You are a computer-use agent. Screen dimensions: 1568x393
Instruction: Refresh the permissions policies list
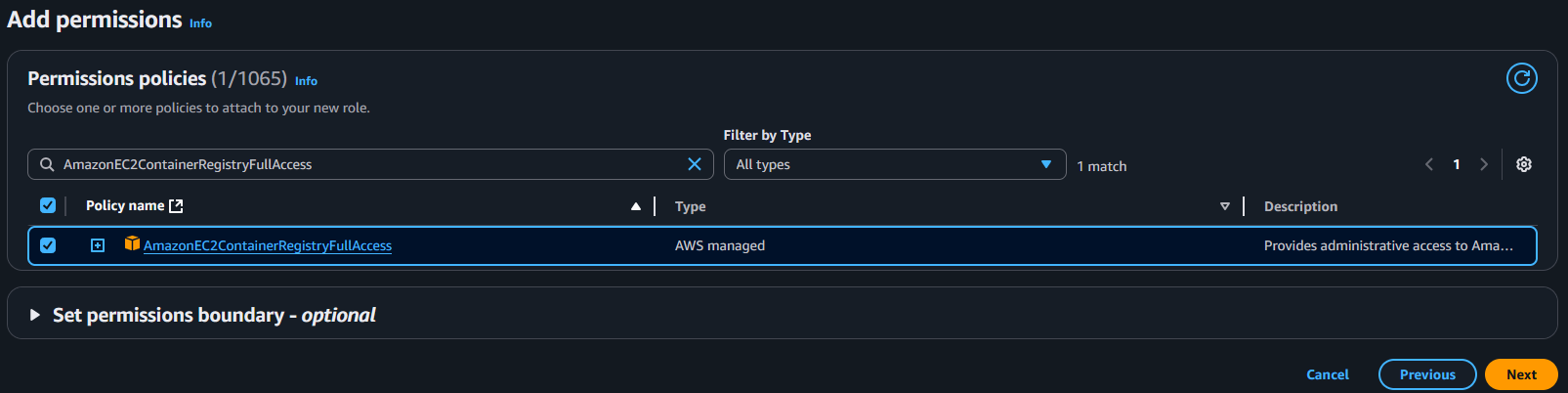point(1521,78)
